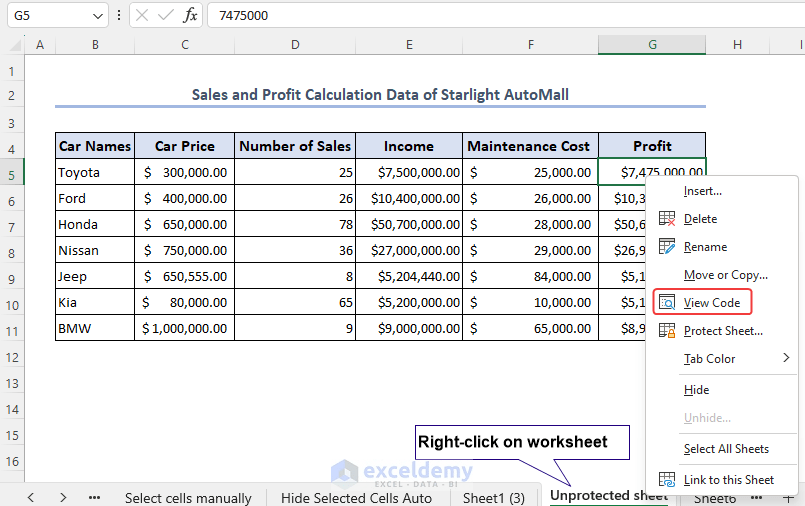Click the formula bar options dots

point(119,15)
